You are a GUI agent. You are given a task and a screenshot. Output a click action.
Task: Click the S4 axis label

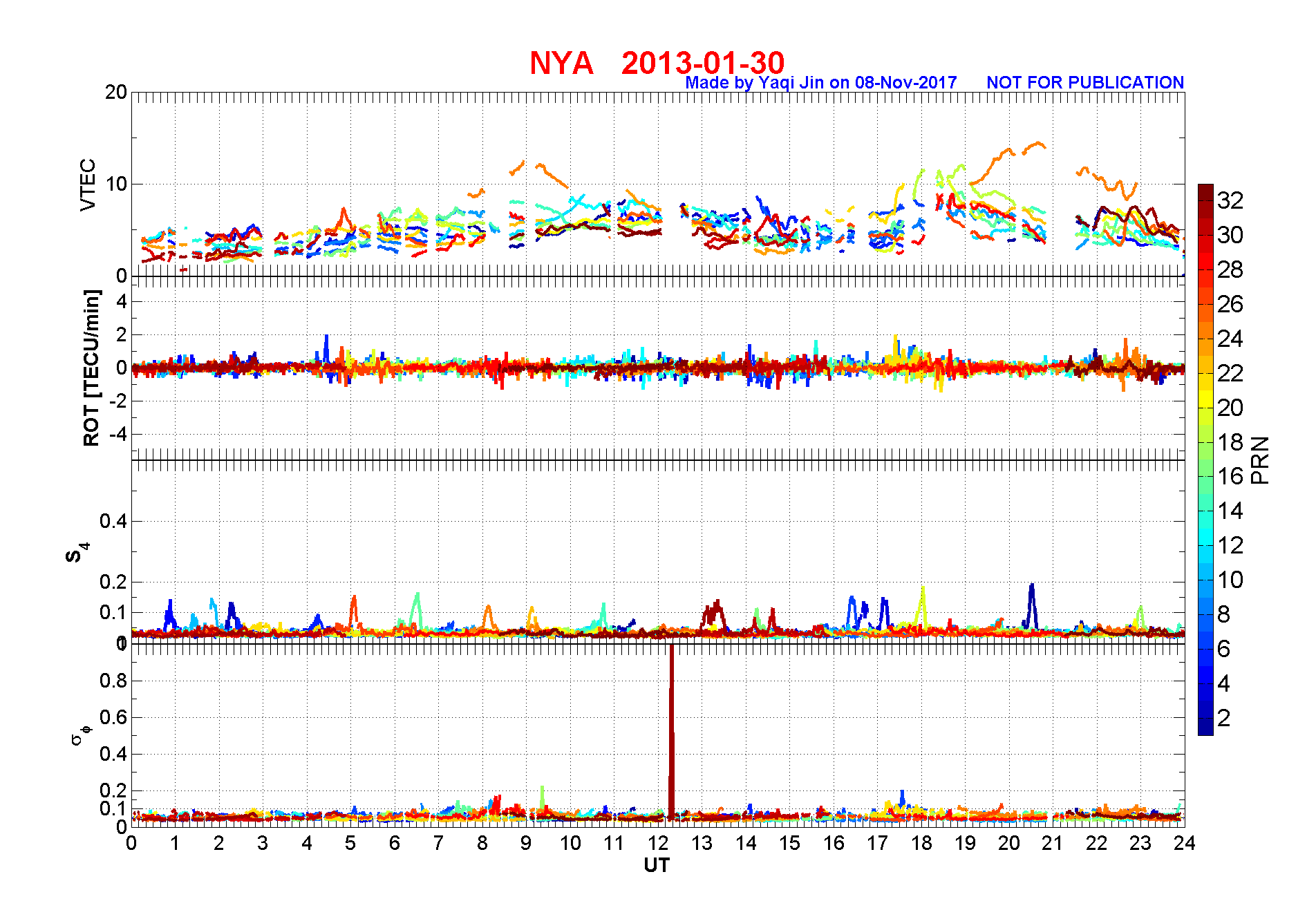pos(77,553)
